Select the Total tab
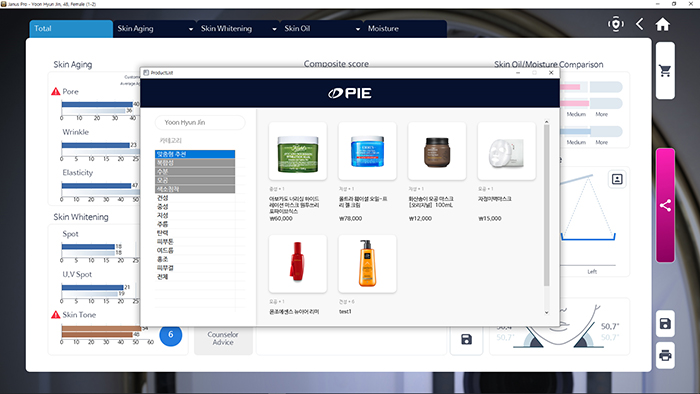 click(x=71, y=29)
